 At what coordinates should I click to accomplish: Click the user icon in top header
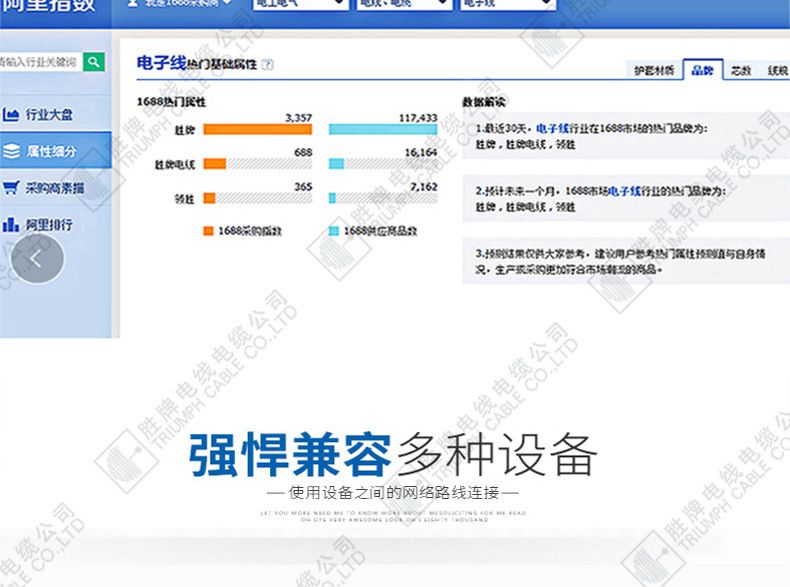[133, 3]
